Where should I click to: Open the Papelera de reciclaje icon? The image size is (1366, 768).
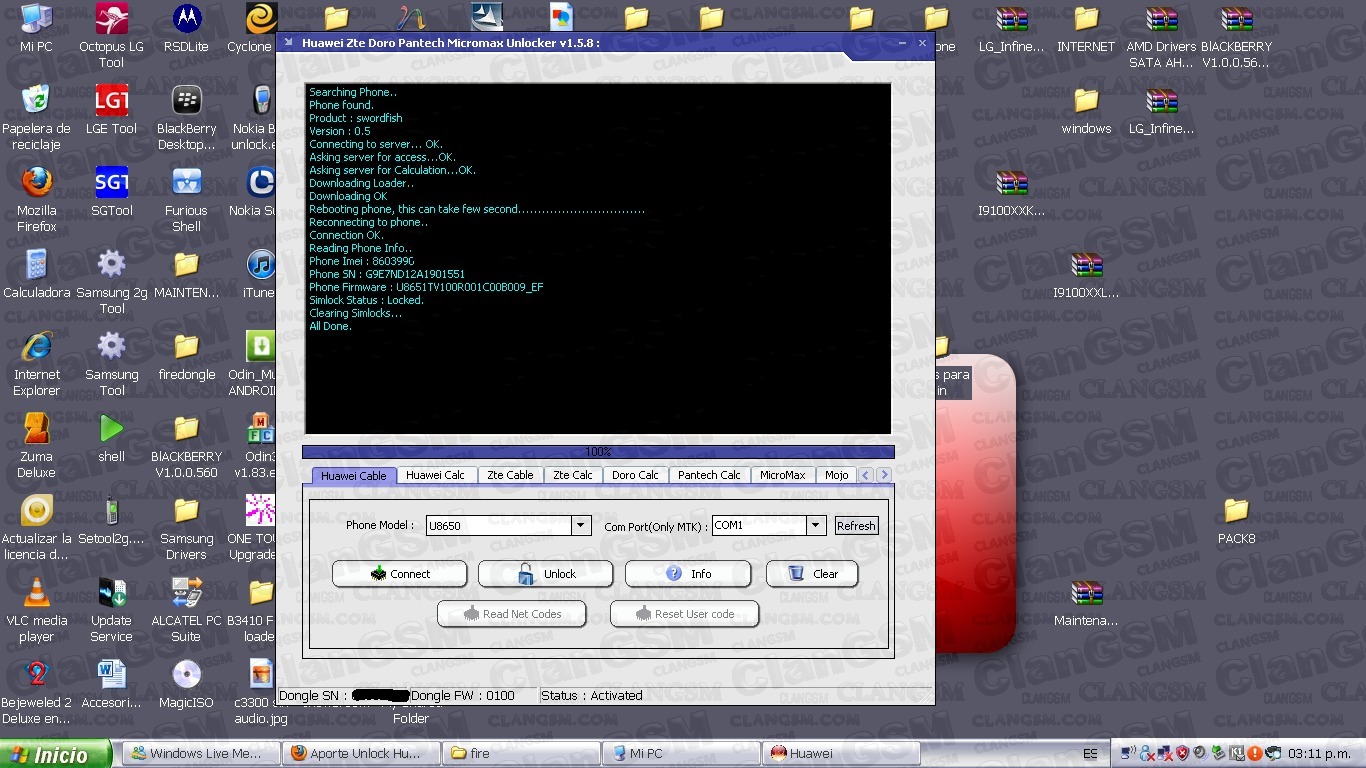[x=36, y=118]
